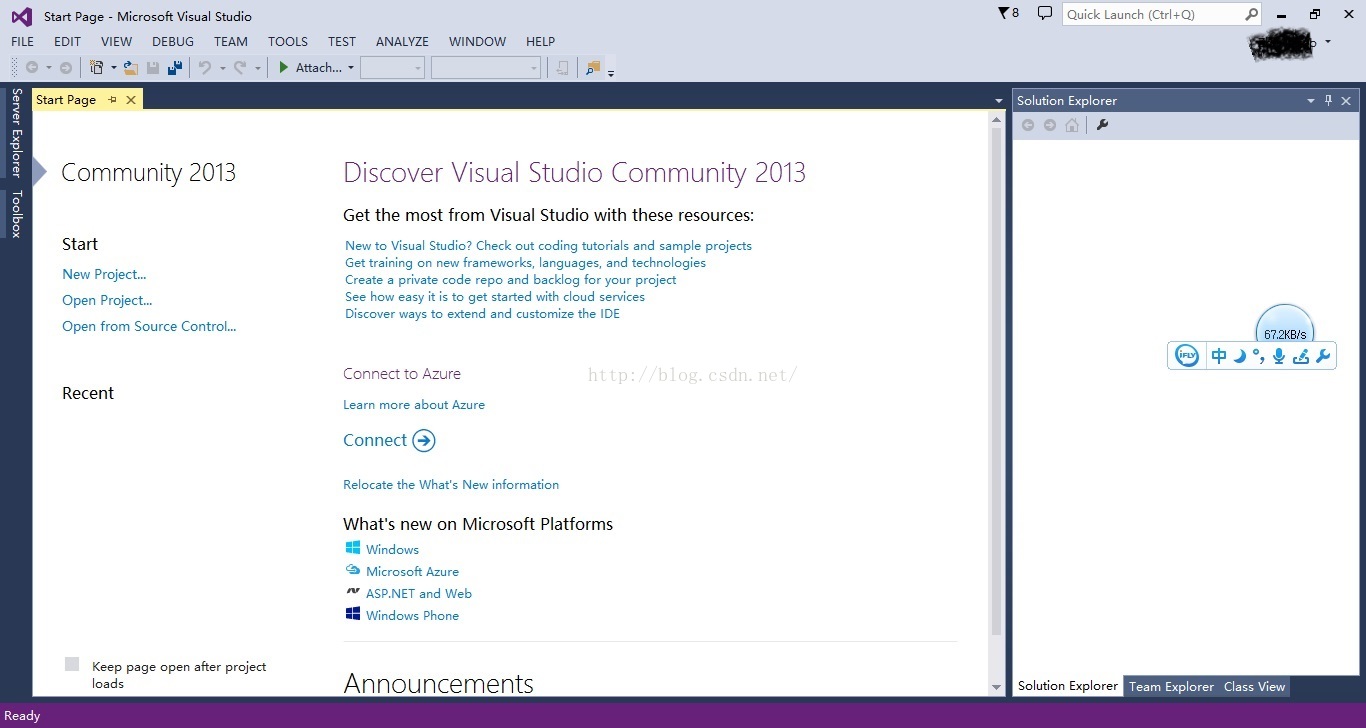
Task: Click the Solution Explorer Home icon
Action: click(1072, 125)
